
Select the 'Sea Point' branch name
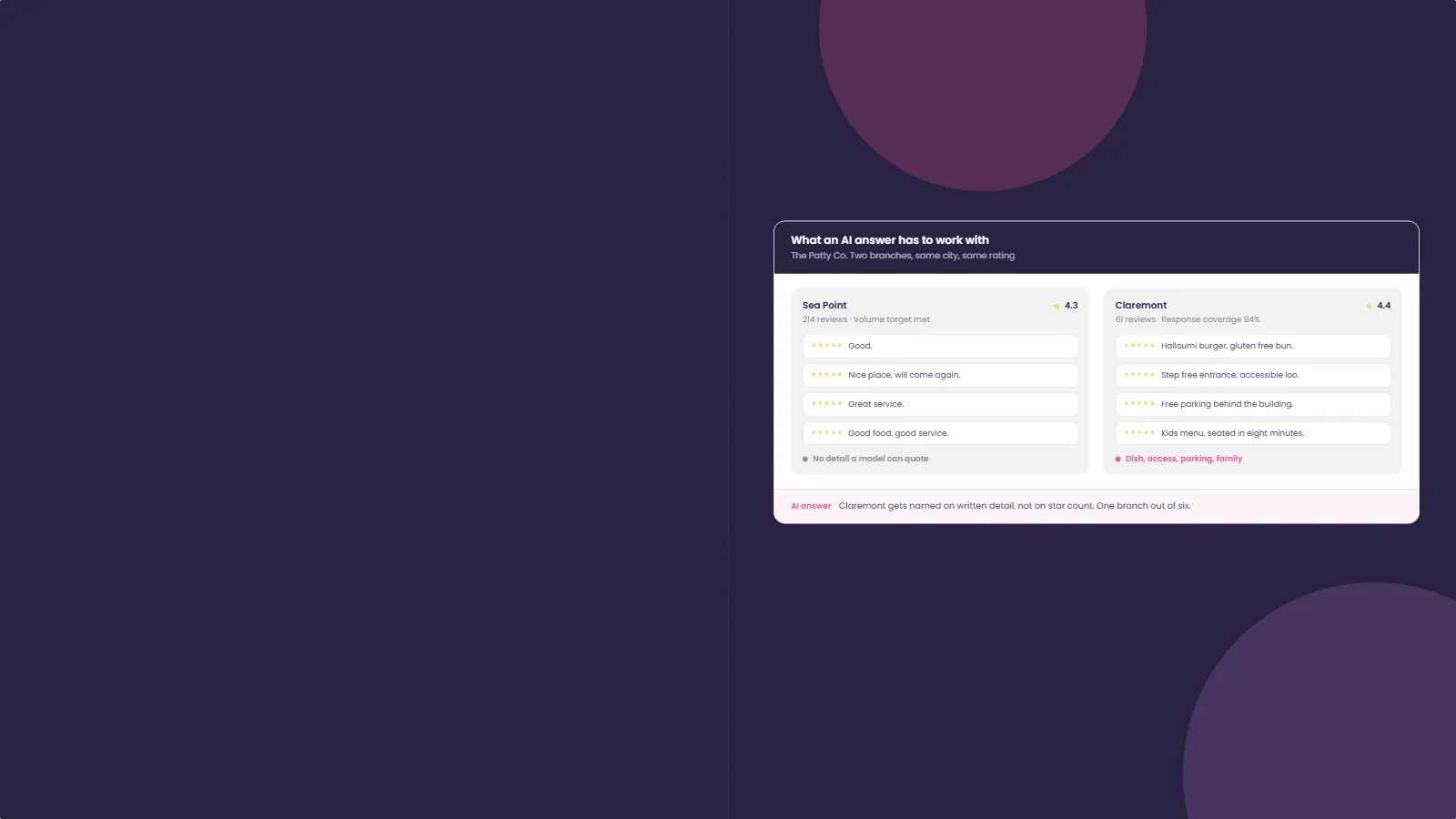[x=824, y=306]
